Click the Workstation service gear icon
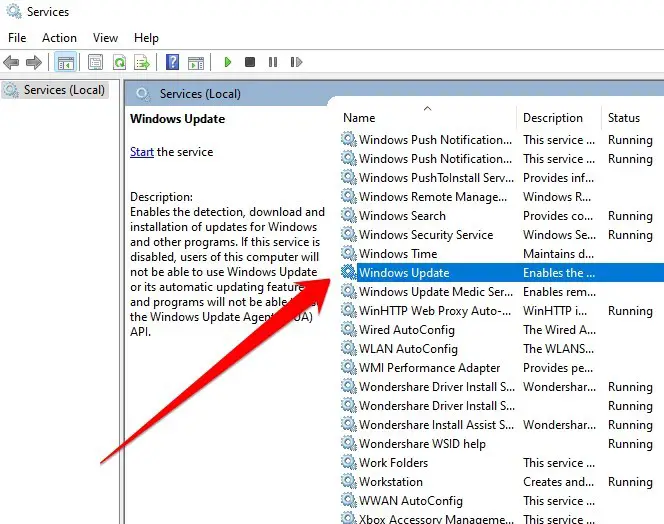 (349, 481)
